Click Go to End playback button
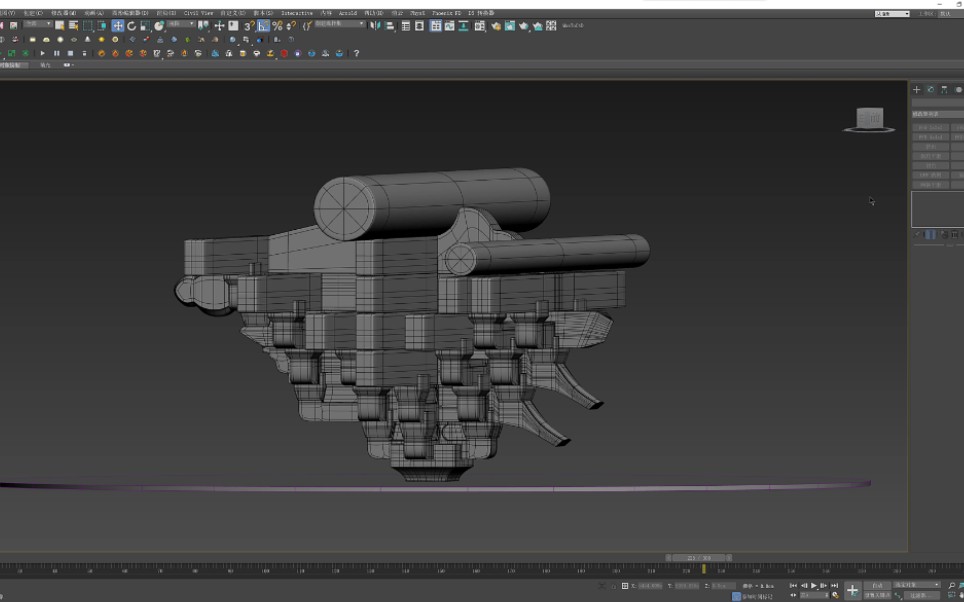 click(x=834, y=585)
